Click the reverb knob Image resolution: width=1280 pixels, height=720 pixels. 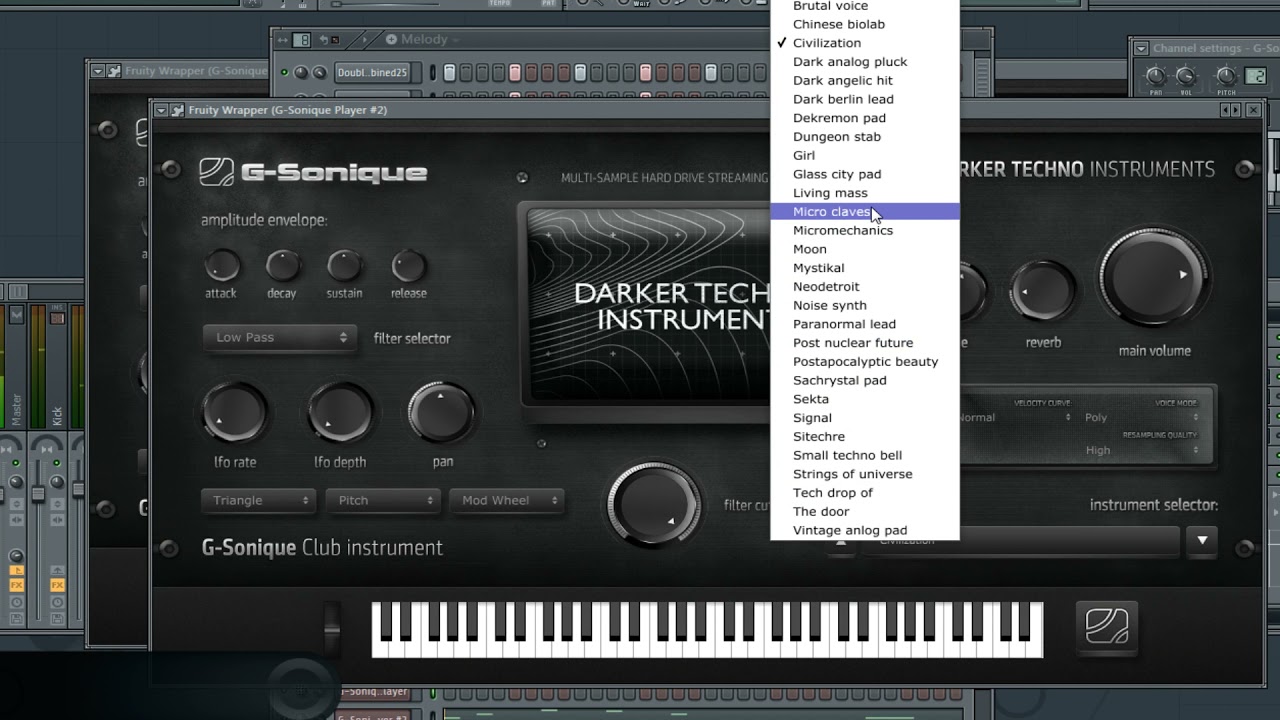(x=1043, y=292)
